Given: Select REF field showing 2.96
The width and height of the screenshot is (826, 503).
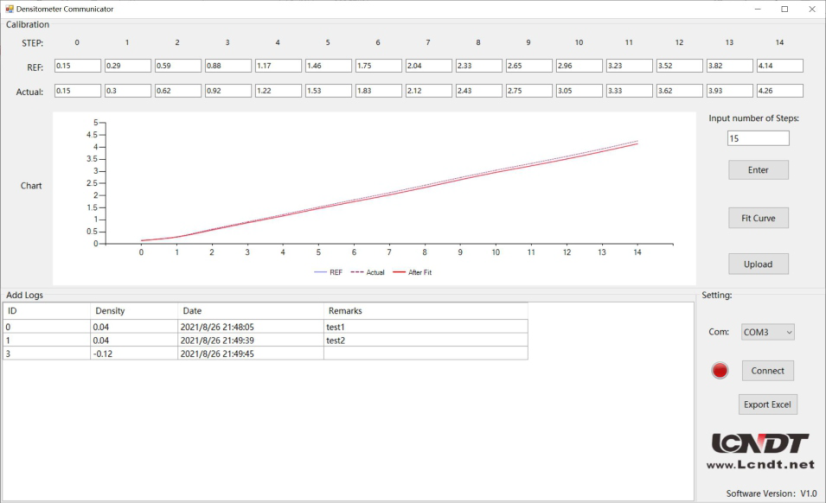Looking at the screenshot, I should (x=579, y=66).
